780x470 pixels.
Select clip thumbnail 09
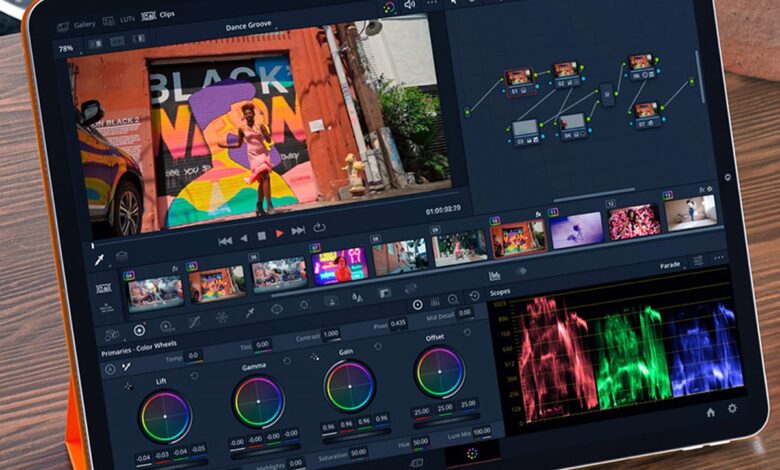460,247
